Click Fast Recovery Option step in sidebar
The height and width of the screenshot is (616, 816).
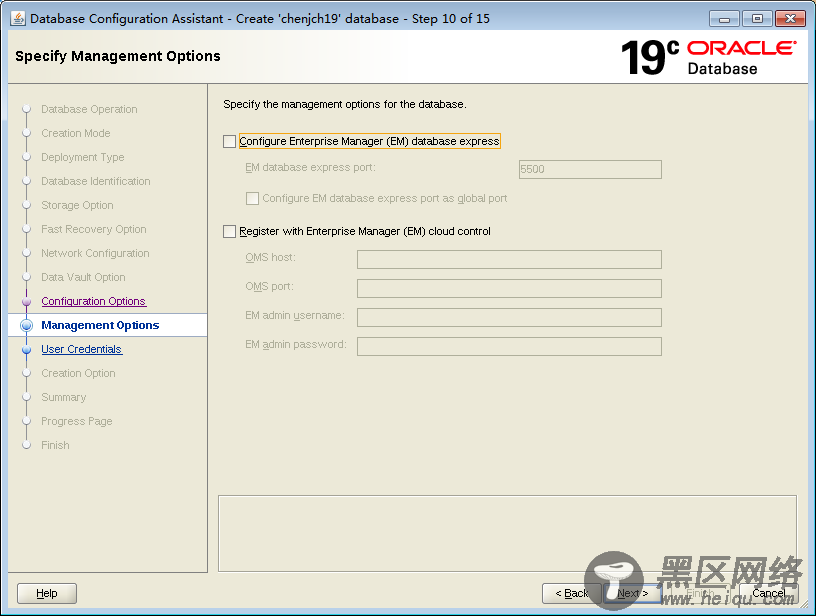pyautogui.click(x=94, y=229)
